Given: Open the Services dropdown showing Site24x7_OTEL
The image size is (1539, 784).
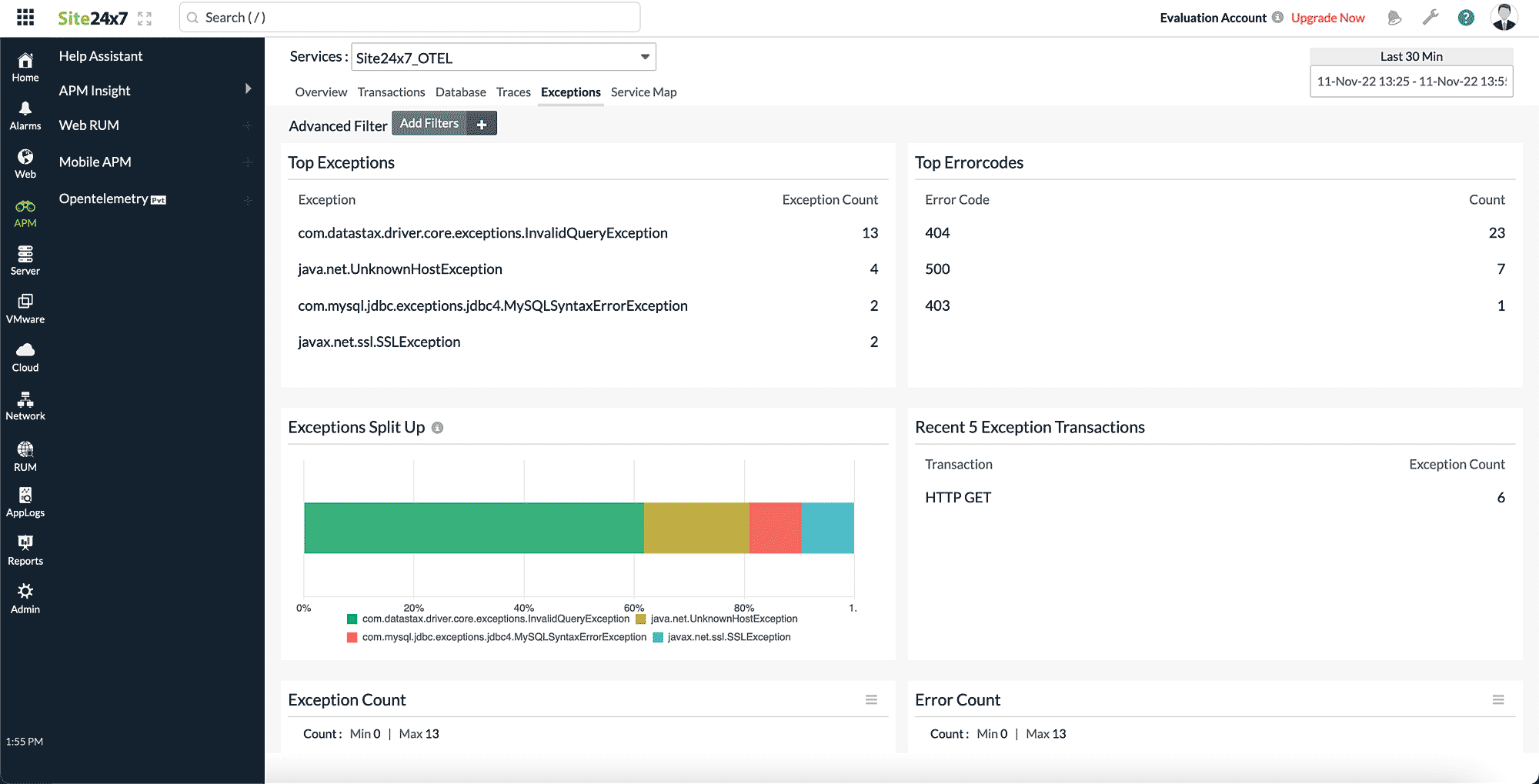Looking at the screenshot, I should pyautogui.click(x=503, y=57).
